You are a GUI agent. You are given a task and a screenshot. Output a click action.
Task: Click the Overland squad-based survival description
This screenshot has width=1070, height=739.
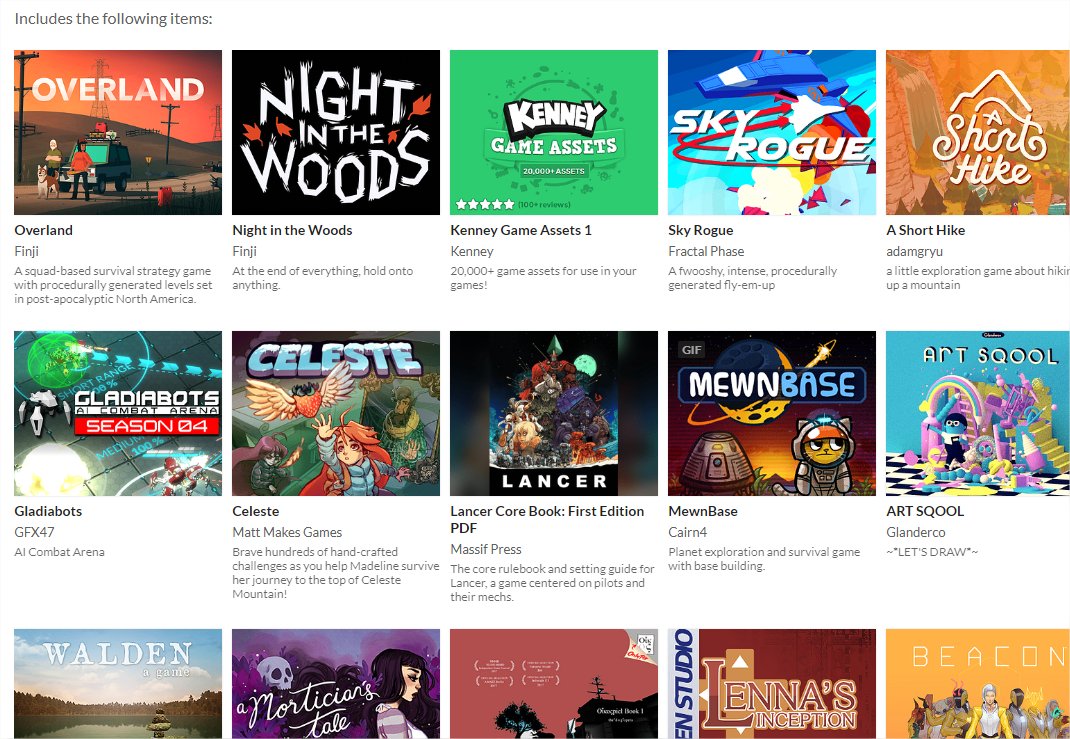click(113, 285)
